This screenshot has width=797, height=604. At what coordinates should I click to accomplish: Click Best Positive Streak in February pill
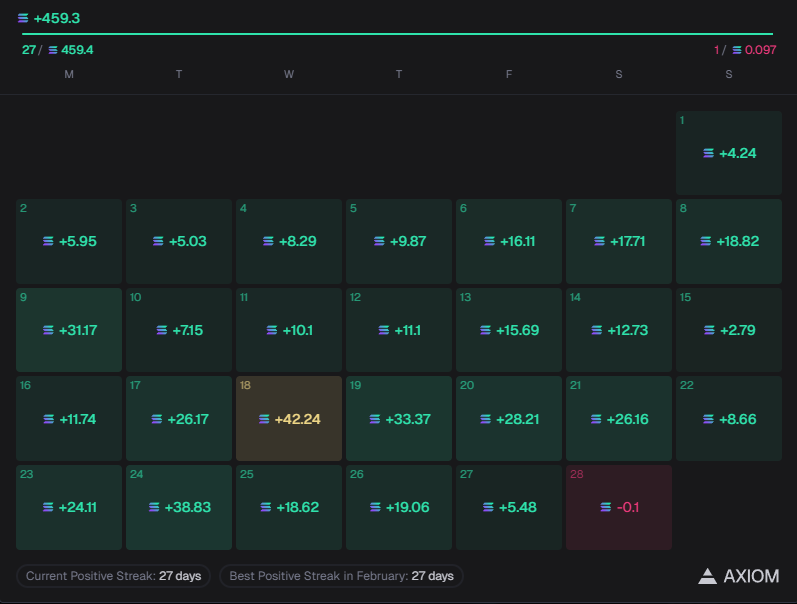coord(341,576)
